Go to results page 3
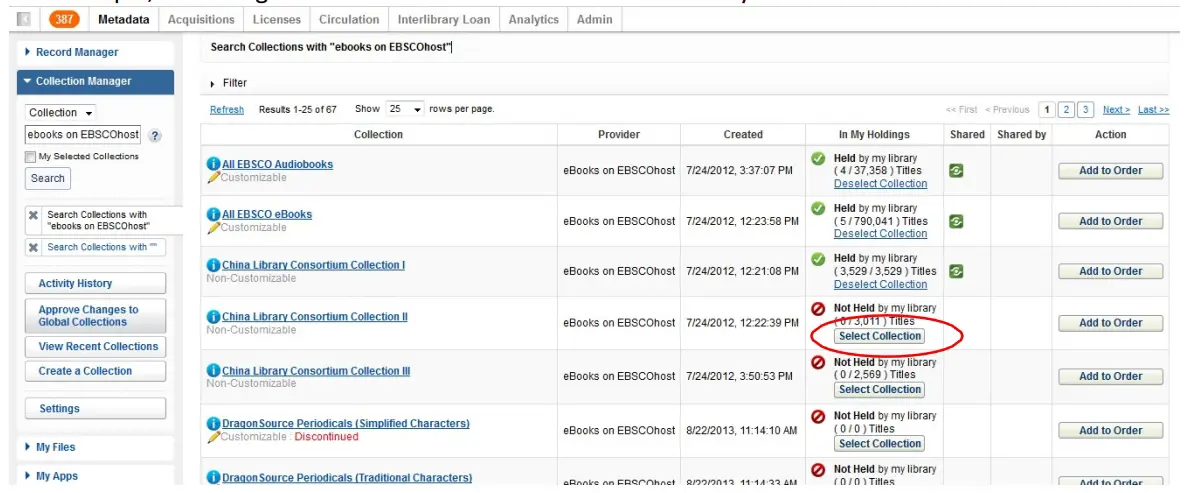This screenshot has height=493, width=1185. 1086,110
